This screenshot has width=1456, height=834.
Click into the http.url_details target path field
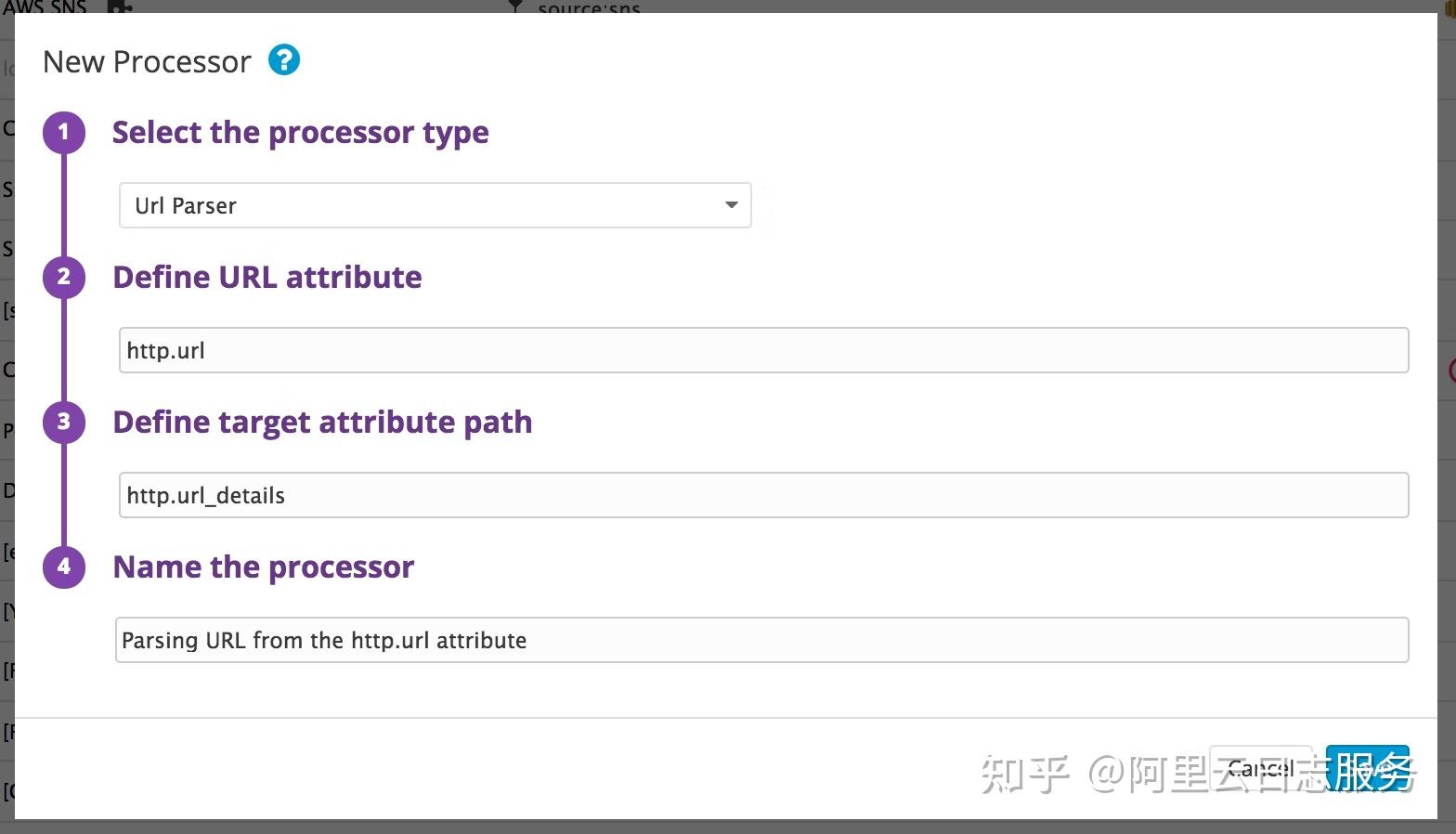tap(763, 495)
